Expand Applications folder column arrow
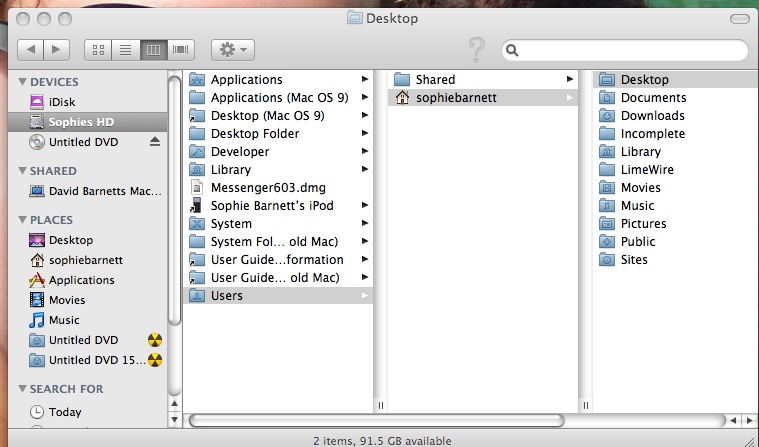759x447 pixels. point(364,79)
